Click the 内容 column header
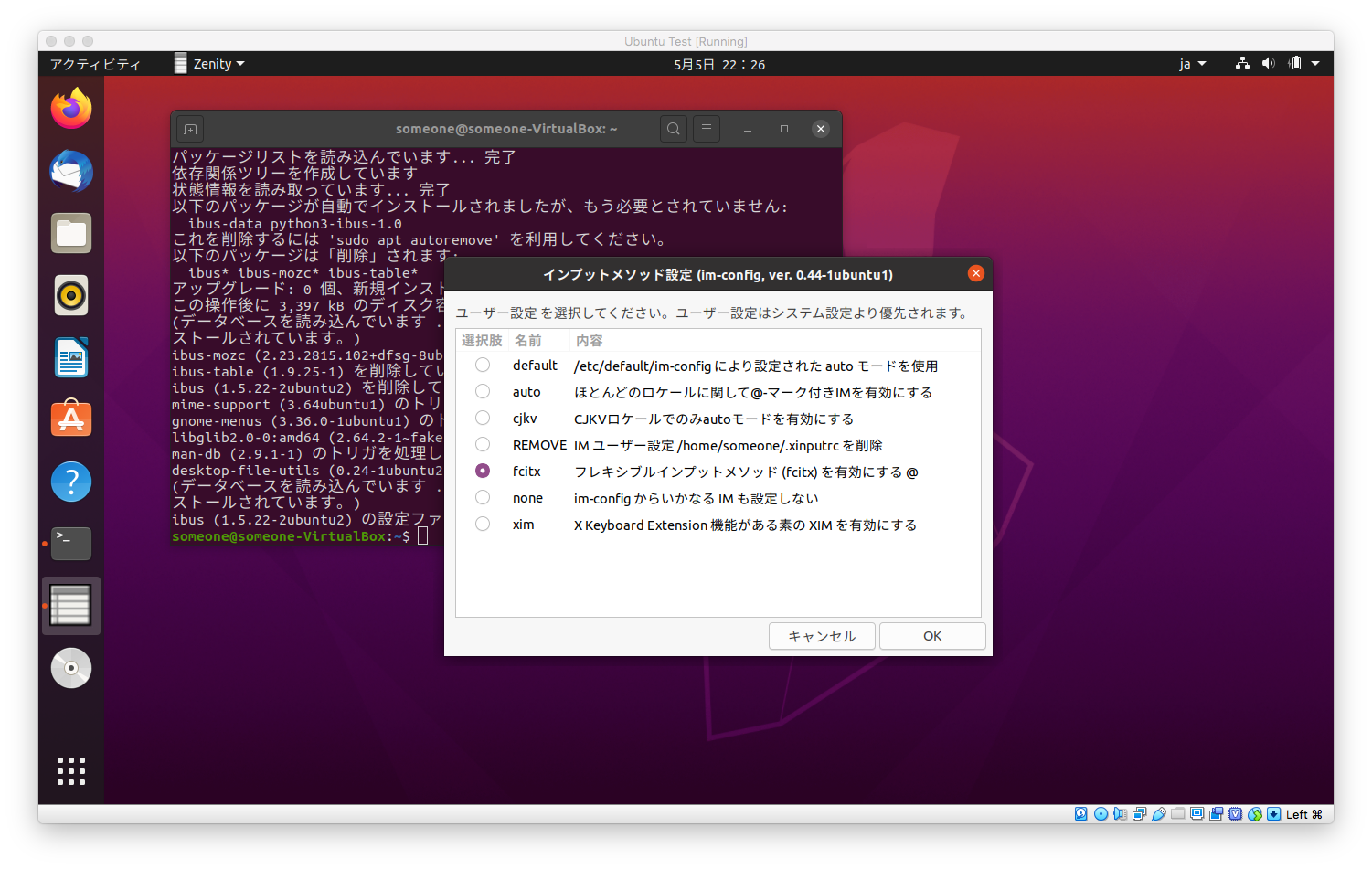The width and height of the screenshot is (1372, 869). tap(776, 341)
